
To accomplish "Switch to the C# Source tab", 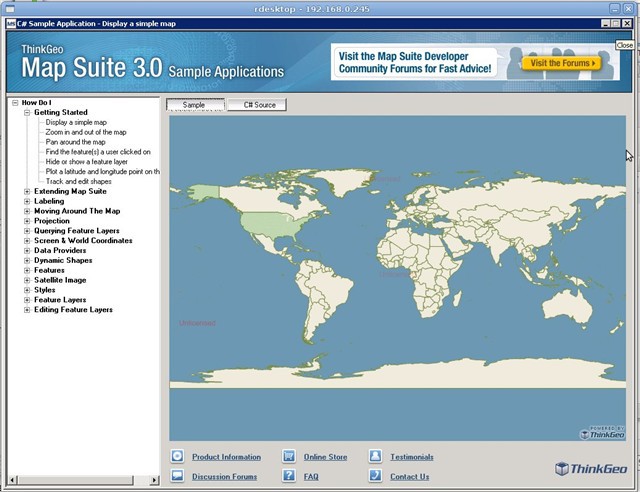I will 257,105.
